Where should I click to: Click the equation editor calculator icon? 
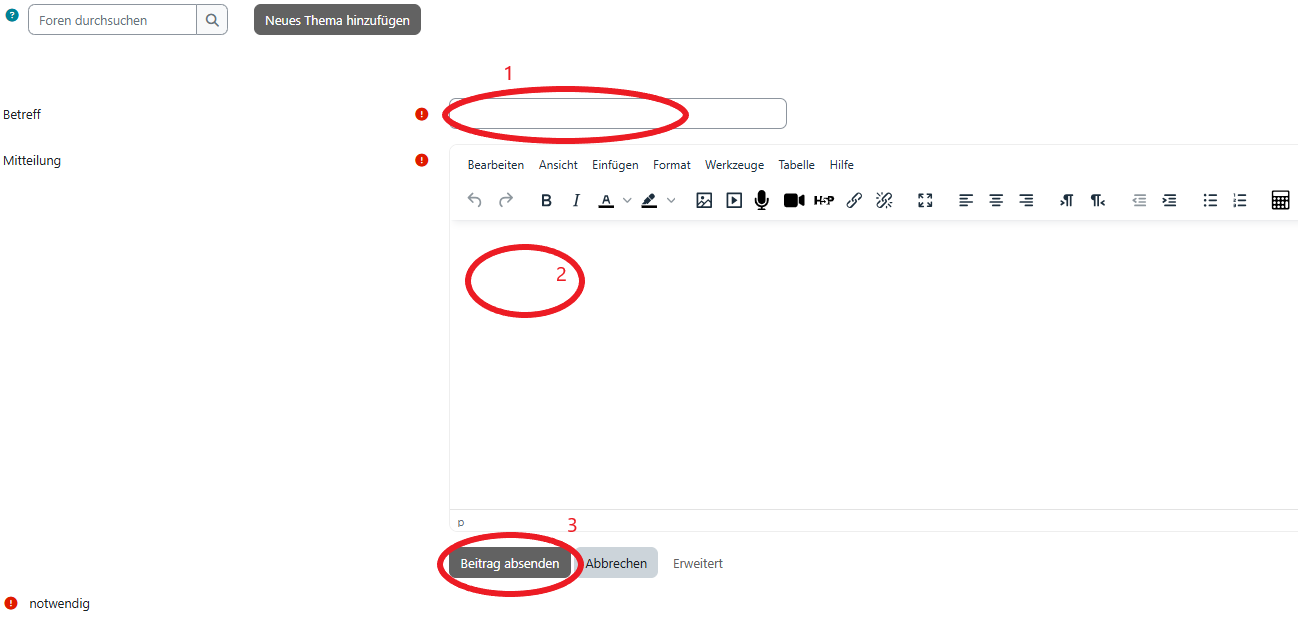[1280, 200]
